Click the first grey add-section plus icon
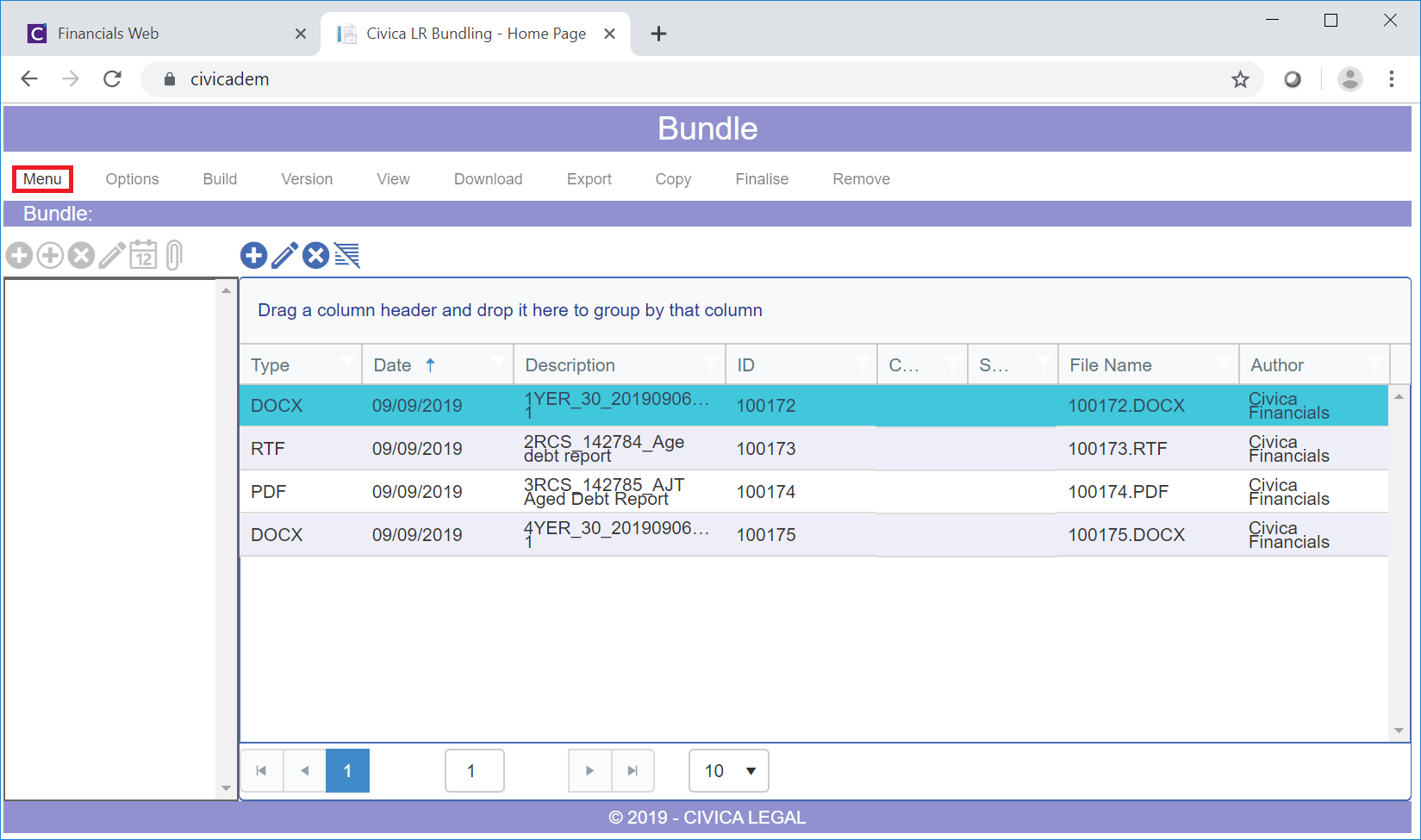This screenshot has height=840, width=1421. tap(19, 255)
